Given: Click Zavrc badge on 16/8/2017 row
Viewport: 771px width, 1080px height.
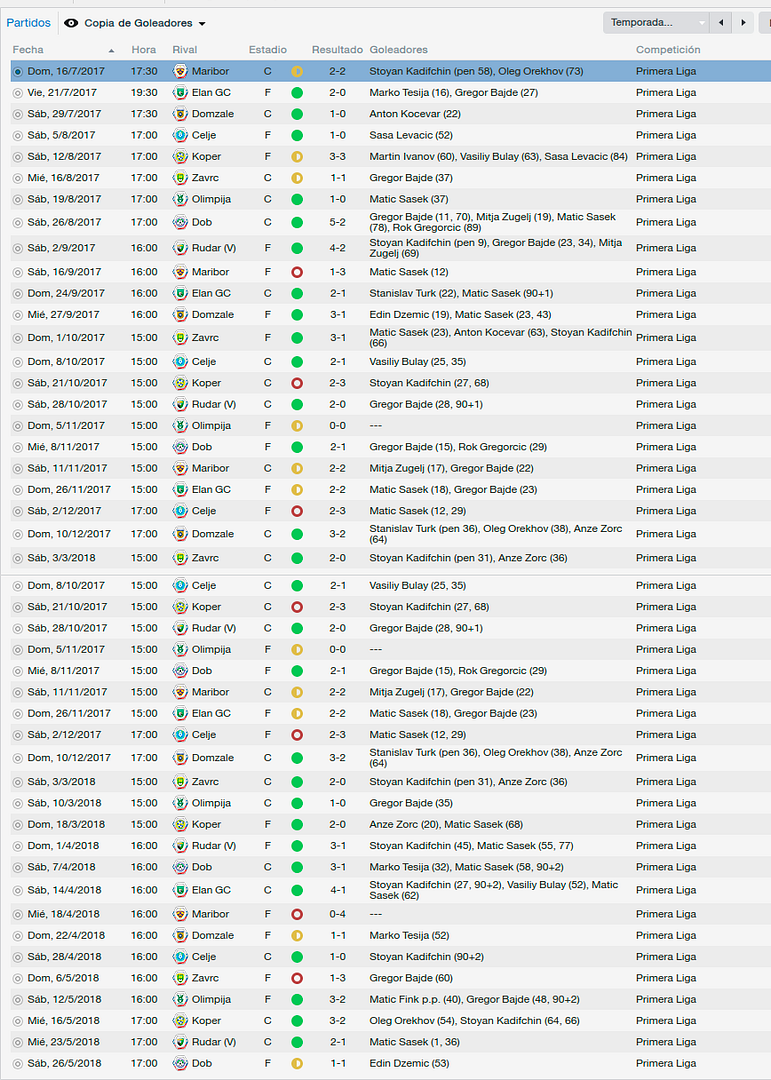Looking at the screenshot, I should click(180, 178).
